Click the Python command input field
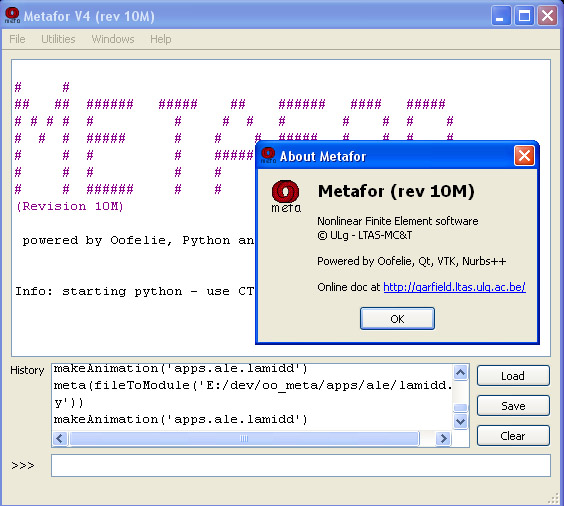The height and width of the screenshot is (506, 564). pos(301,465)
